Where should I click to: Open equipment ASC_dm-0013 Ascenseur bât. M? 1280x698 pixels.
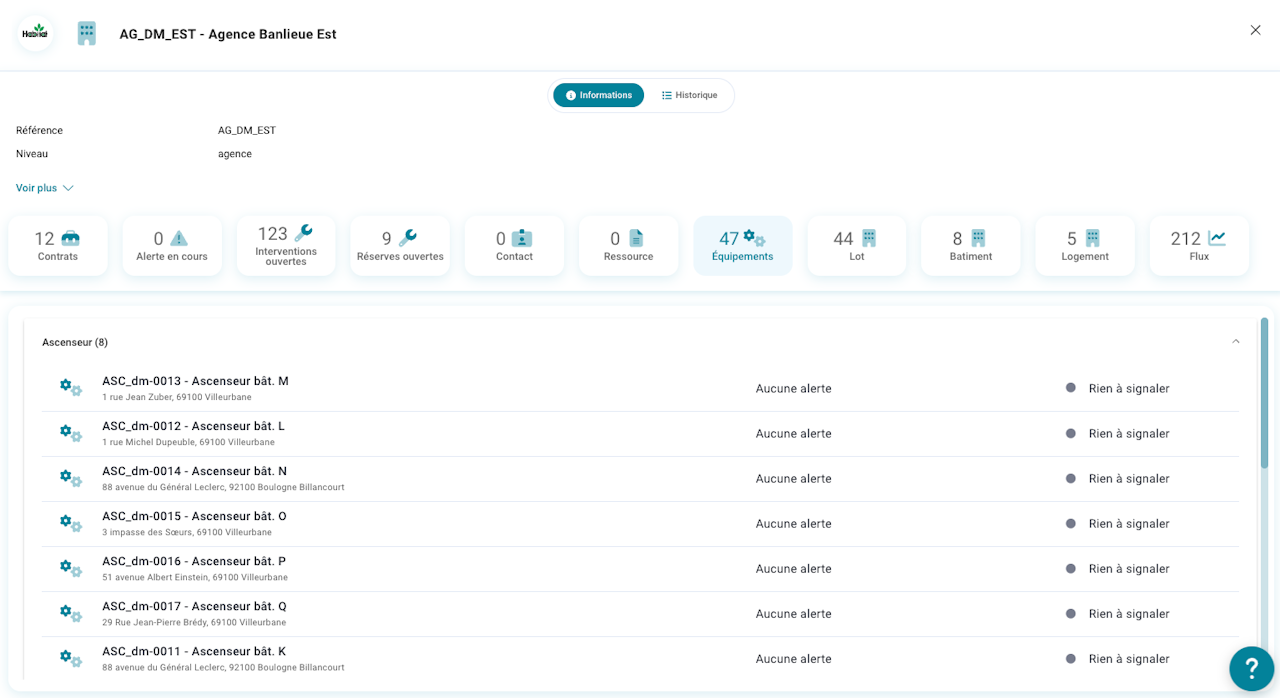coord(640,388)
